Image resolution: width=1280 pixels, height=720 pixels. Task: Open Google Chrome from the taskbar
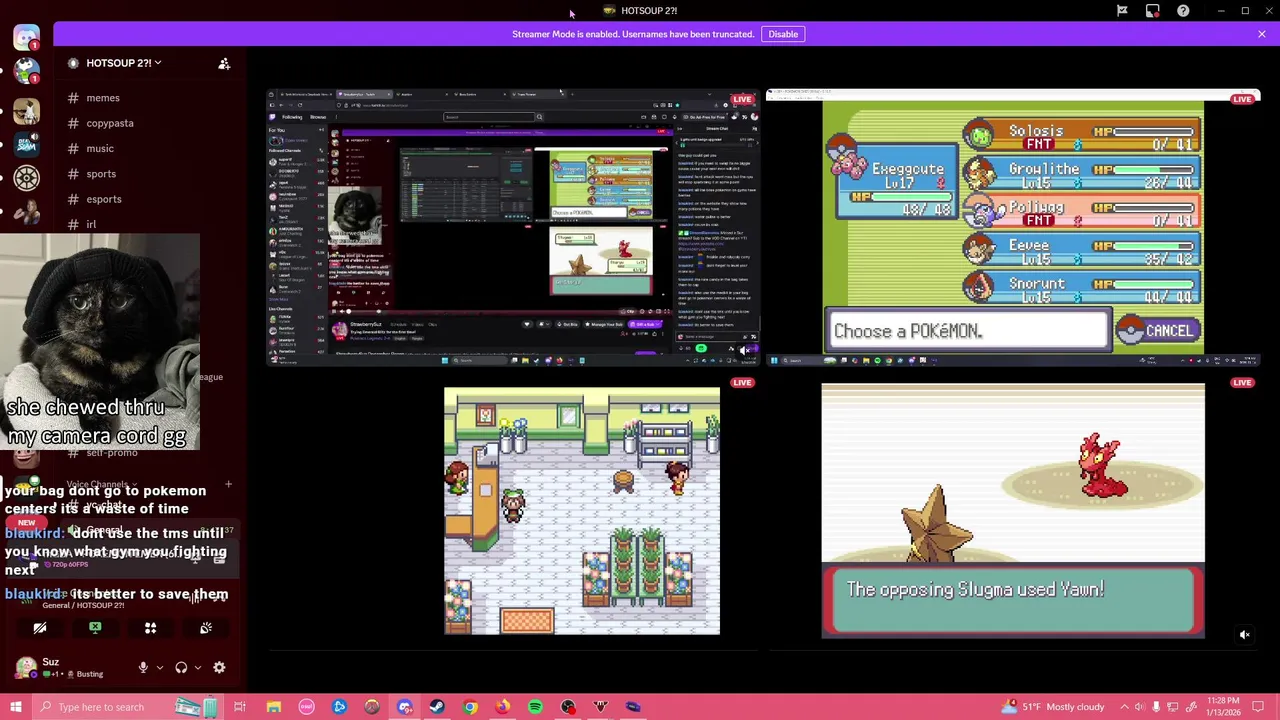[x=470, y=707]
